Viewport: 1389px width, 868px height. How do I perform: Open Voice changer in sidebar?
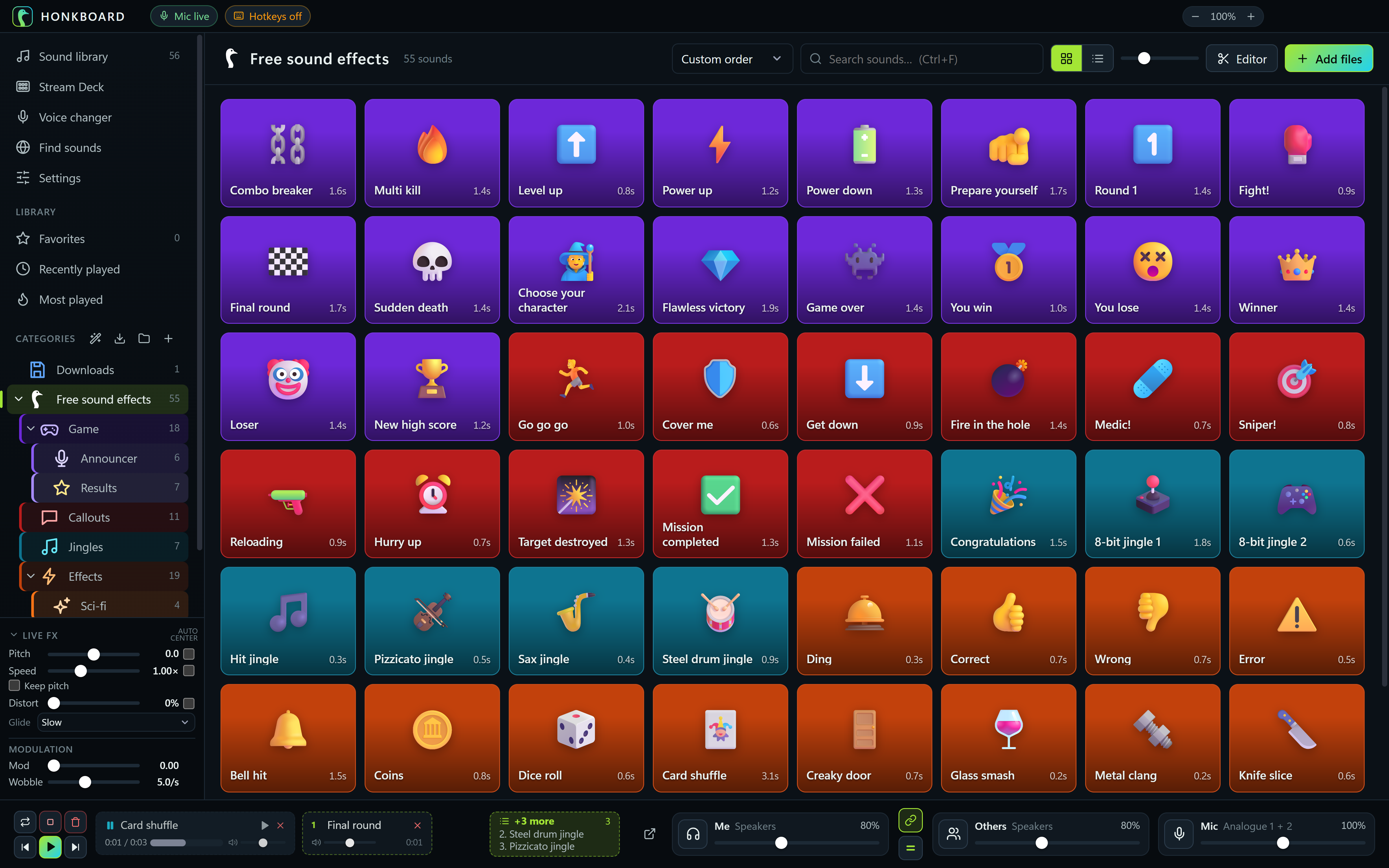coord(98,117)
